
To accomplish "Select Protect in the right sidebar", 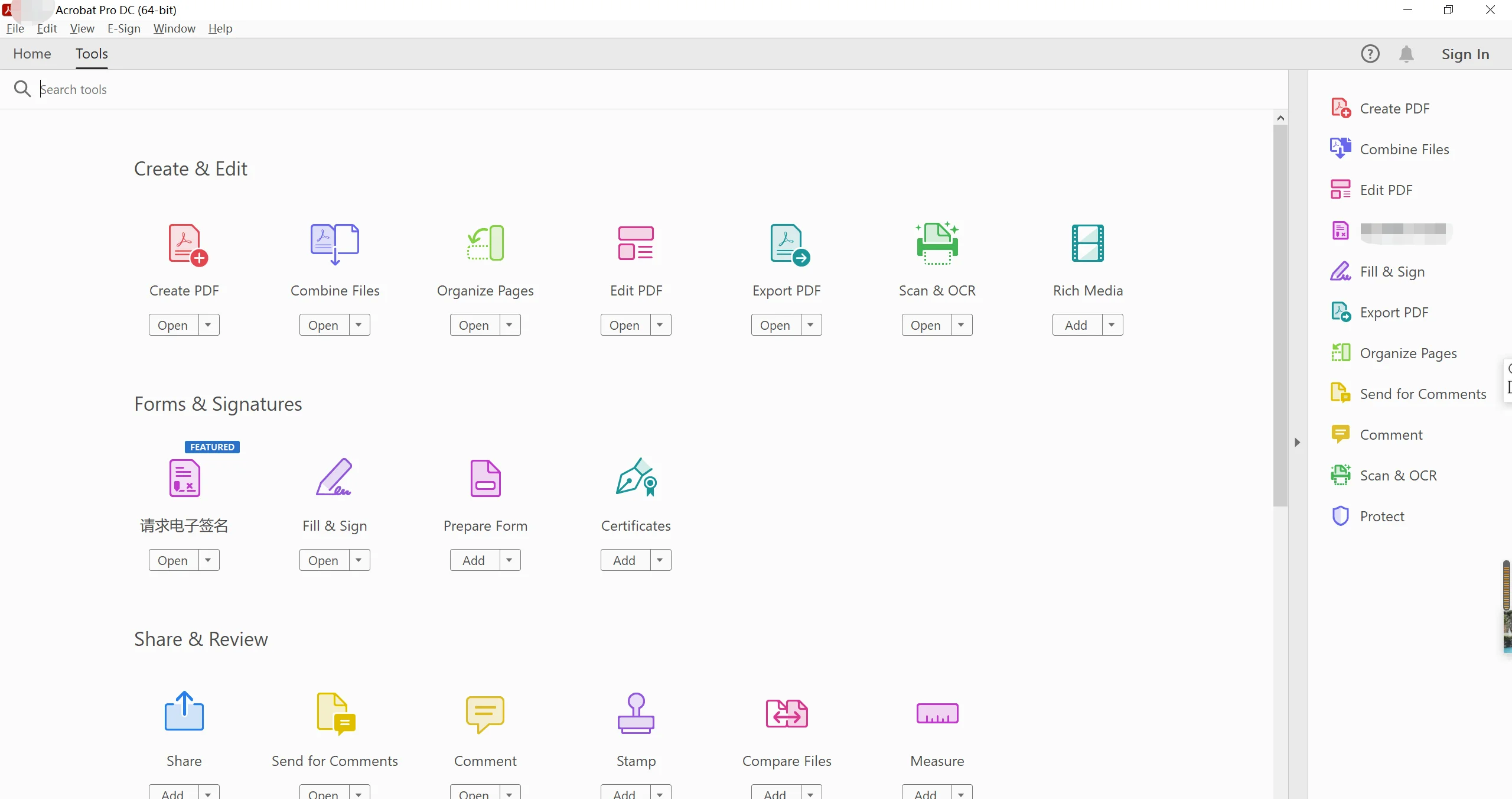I will pyautogui.click(x=1381, y=516).
